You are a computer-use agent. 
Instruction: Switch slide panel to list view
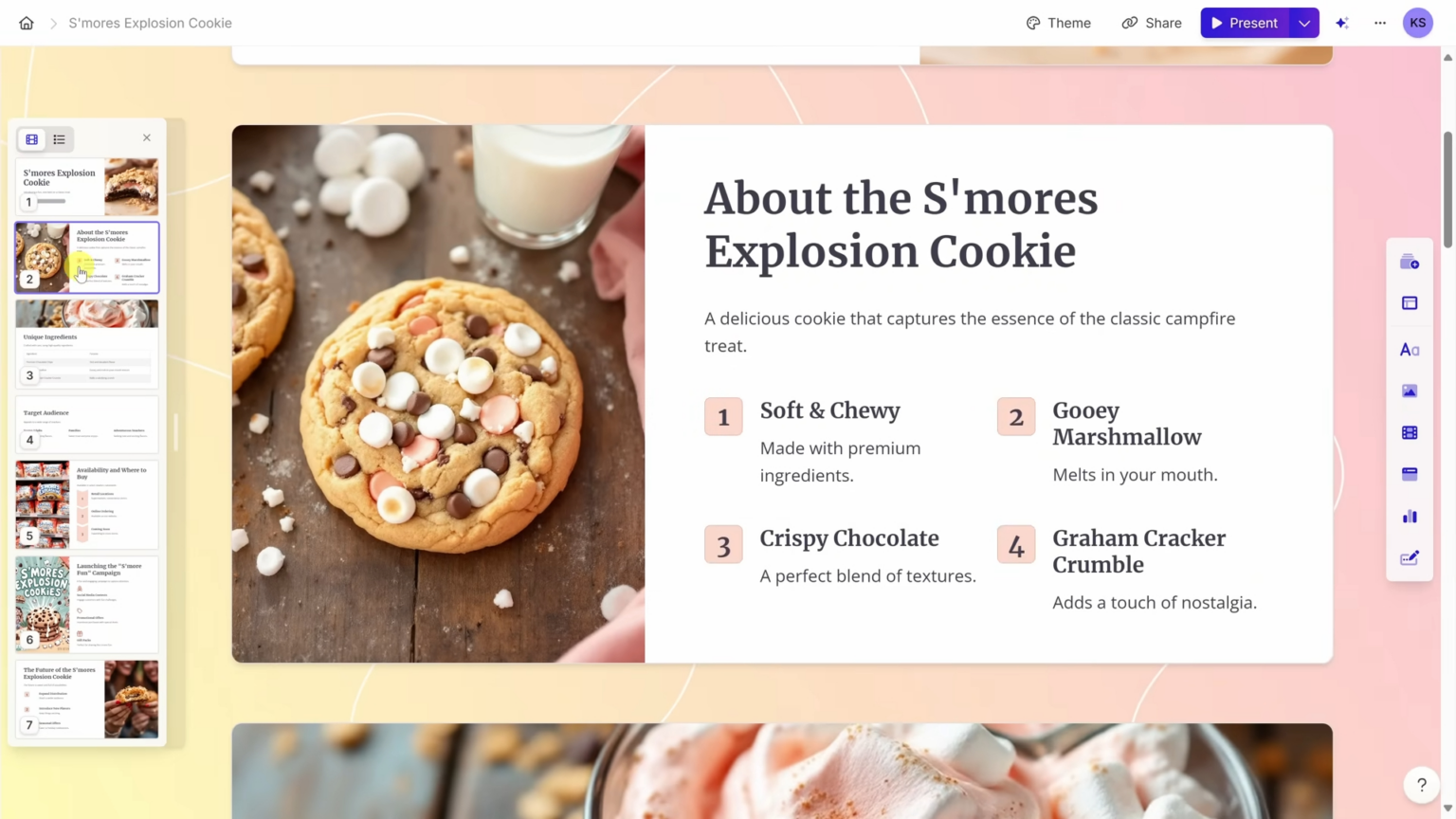pos(59,139)
